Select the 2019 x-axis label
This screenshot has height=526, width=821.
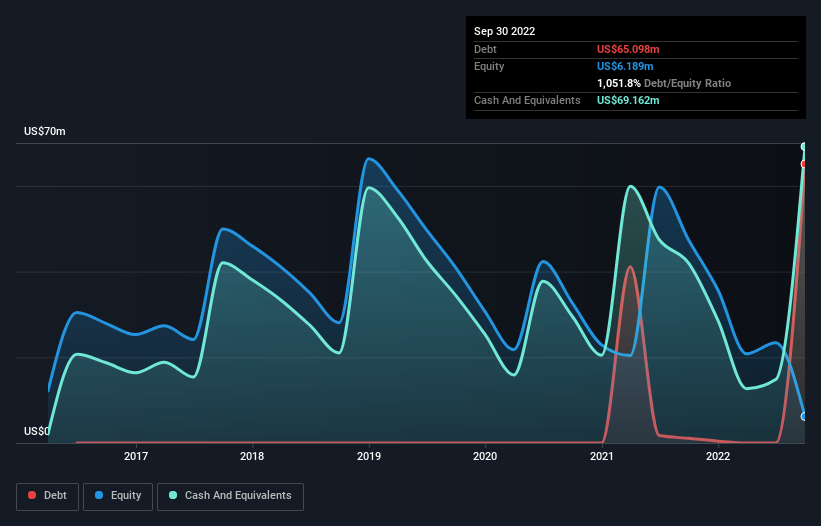pos(369,456)
